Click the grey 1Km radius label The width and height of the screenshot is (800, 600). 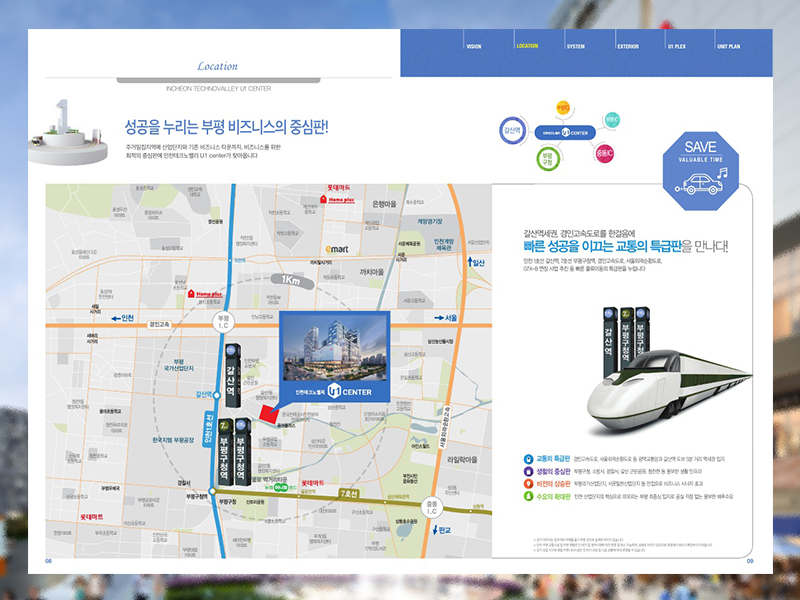coord(292,281)
